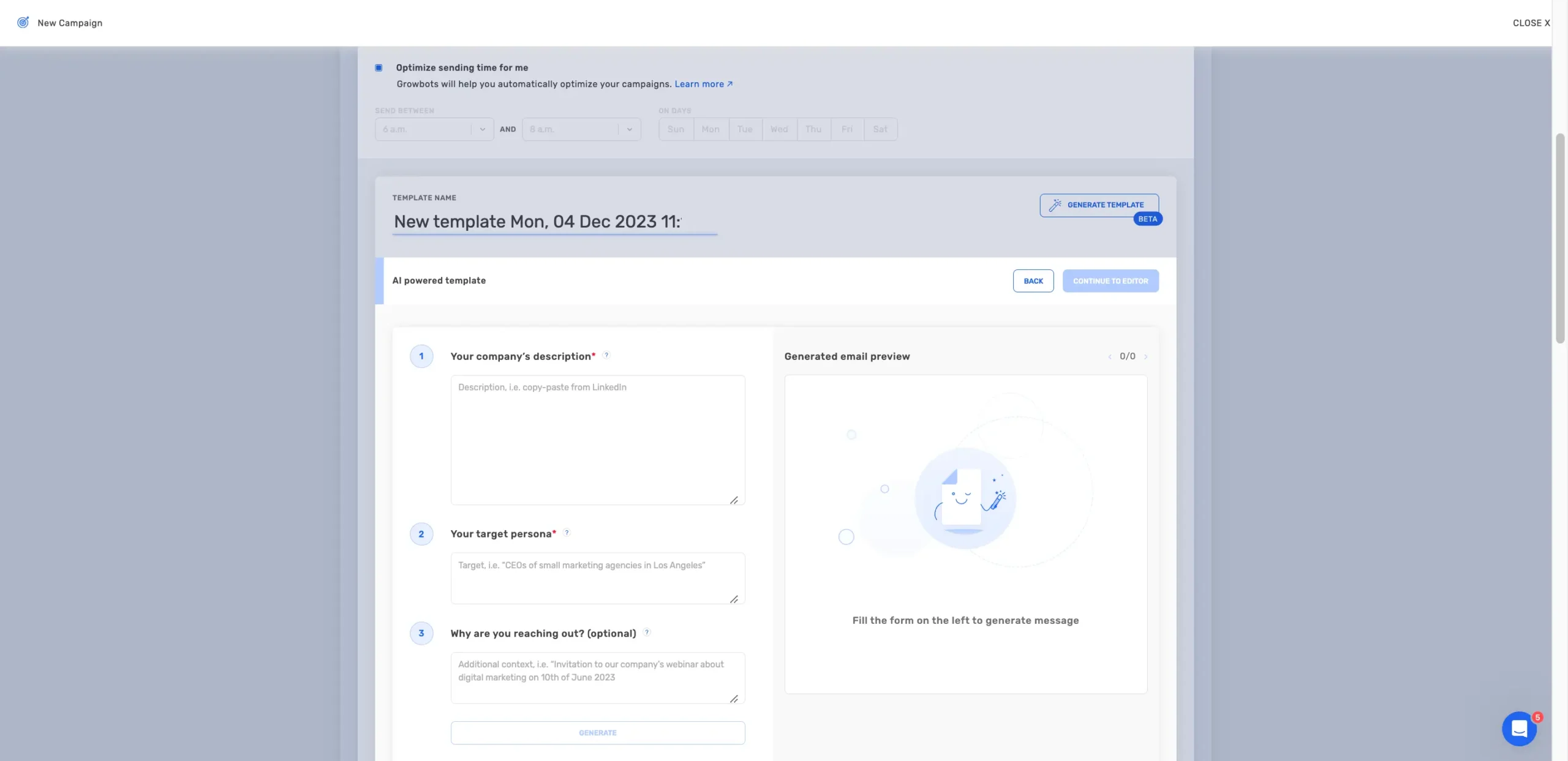Toggle the Fri day selector
This screenshot has height=761, width=1568.
tap(846, 129)
